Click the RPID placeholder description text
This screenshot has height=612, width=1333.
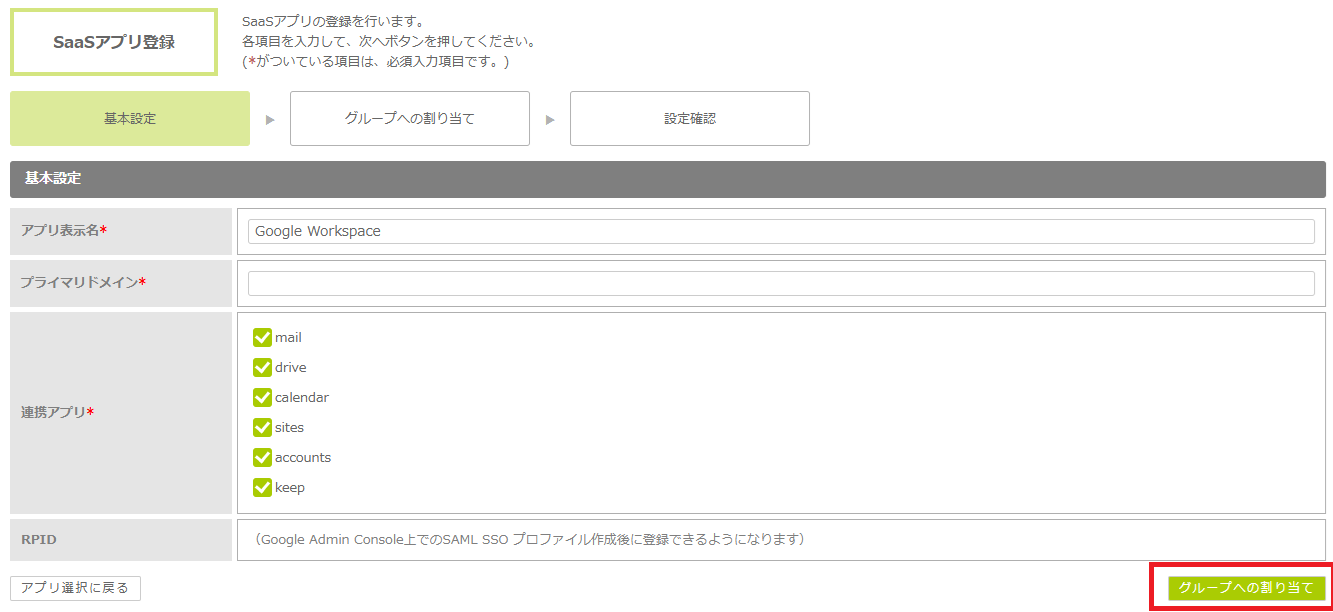(x=530, y=539)
